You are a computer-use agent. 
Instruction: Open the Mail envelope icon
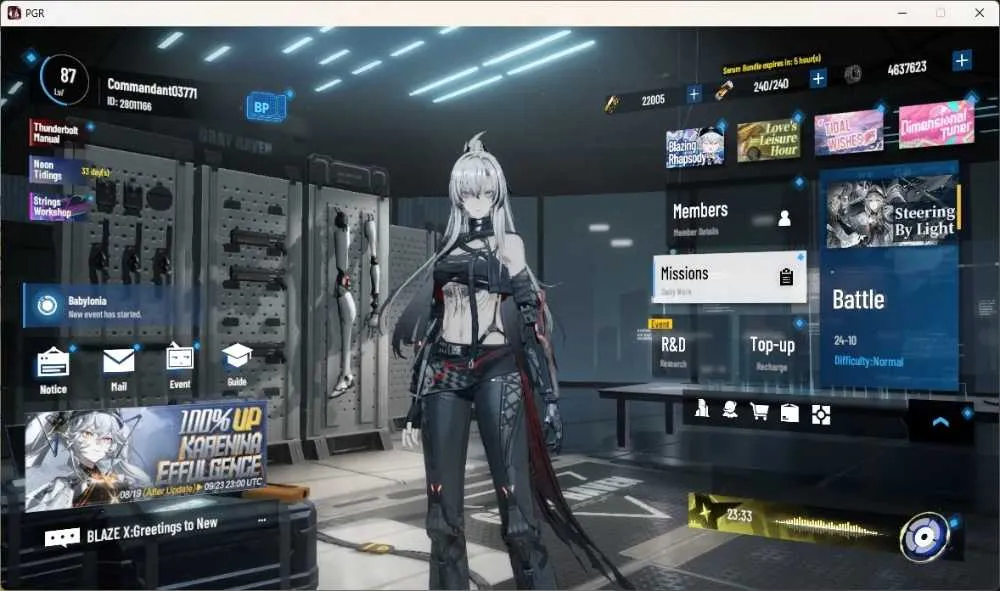tap(119, 361)
